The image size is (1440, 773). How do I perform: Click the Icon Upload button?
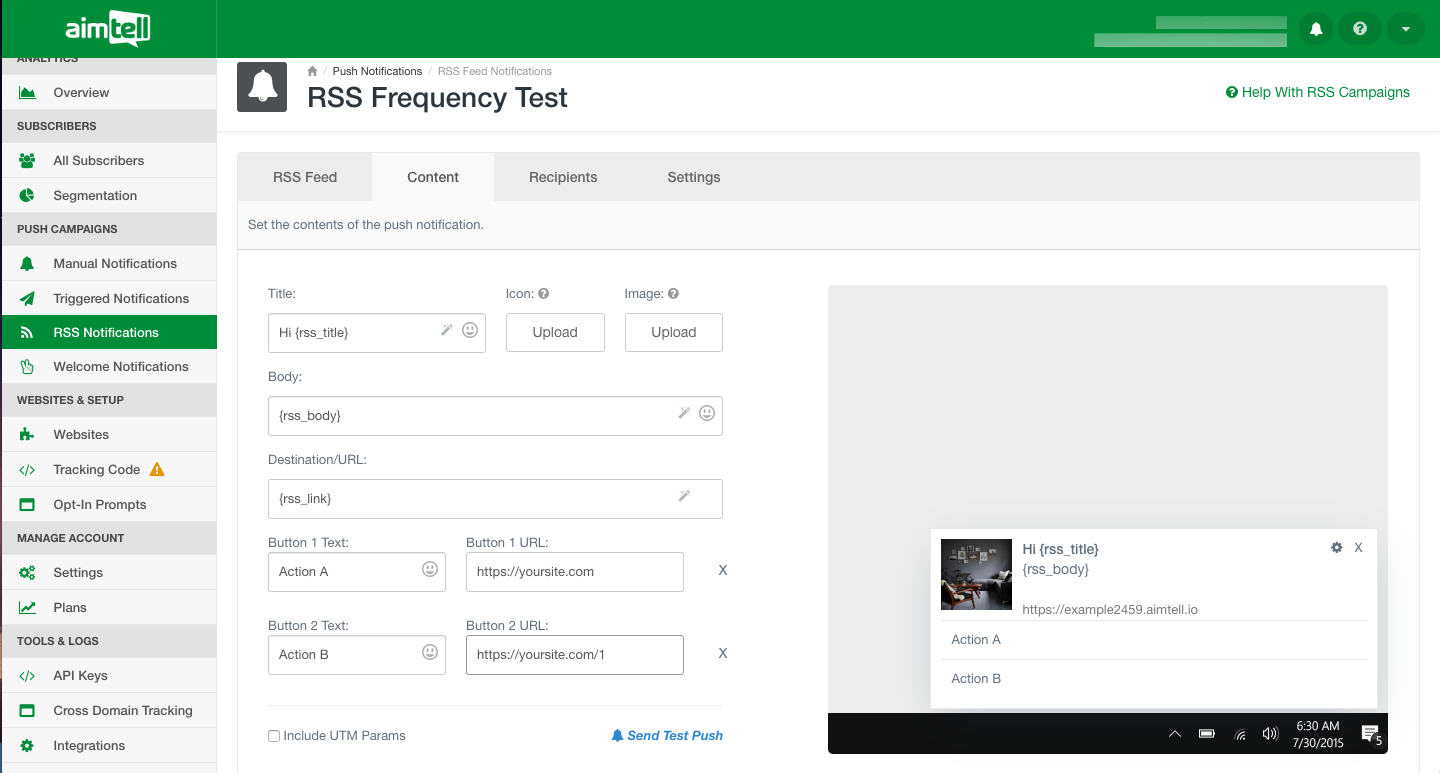coord(555,332)
